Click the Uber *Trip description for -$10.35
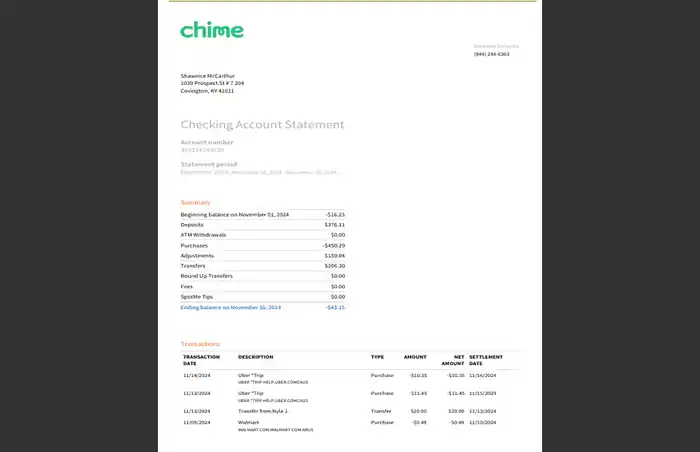The height and width of the screenshot is (452, 700). (x=251, y=376)
